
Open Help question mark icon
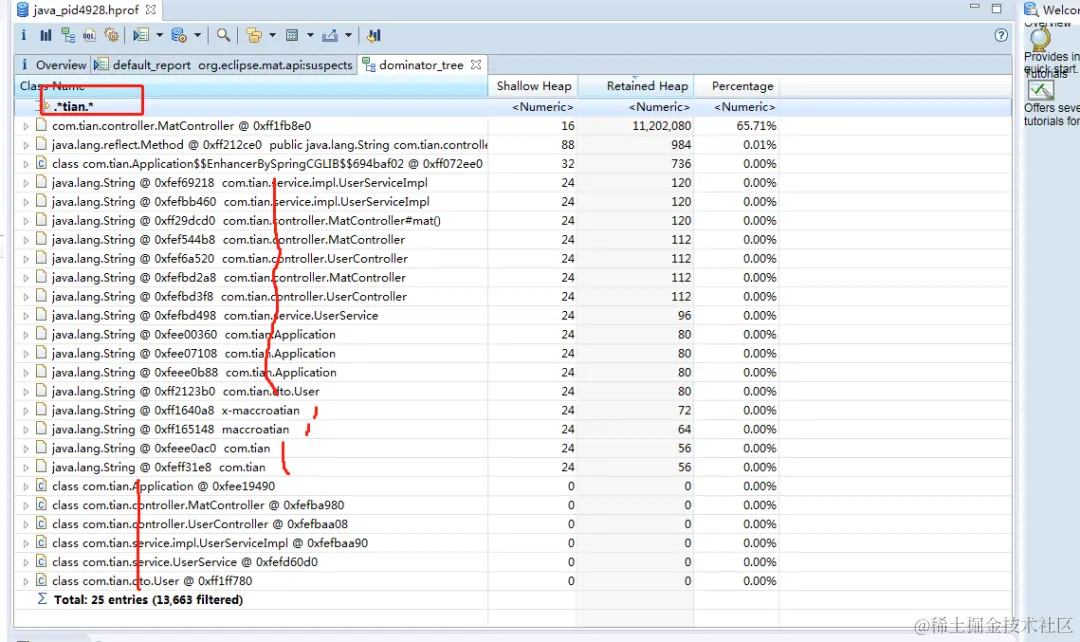pos(1001,35)
